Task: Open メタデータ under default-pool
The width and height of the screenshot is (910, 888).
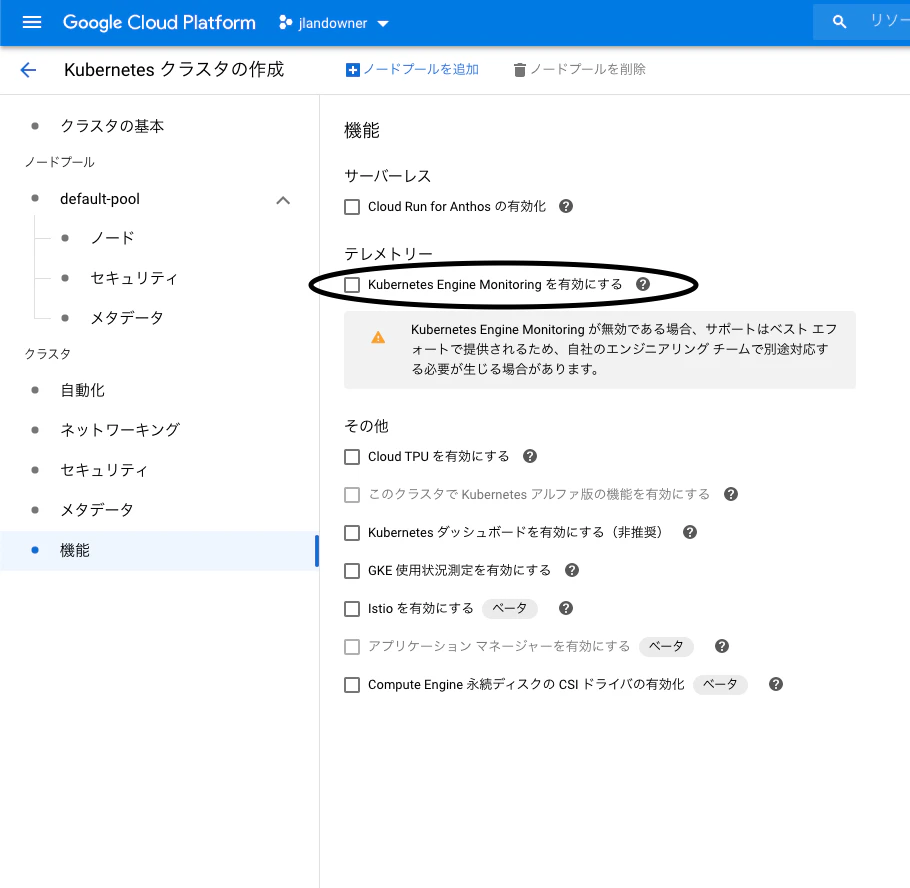Action: pyautogui.click(x=127, y=317)
